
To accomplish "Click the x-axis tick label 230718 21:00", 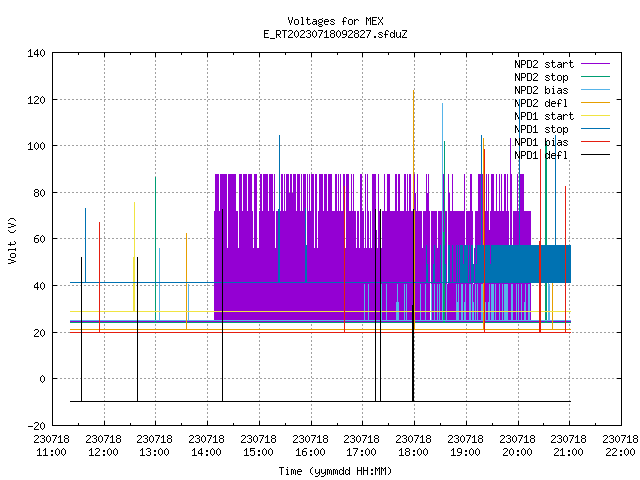I will (x=569, y=446).
